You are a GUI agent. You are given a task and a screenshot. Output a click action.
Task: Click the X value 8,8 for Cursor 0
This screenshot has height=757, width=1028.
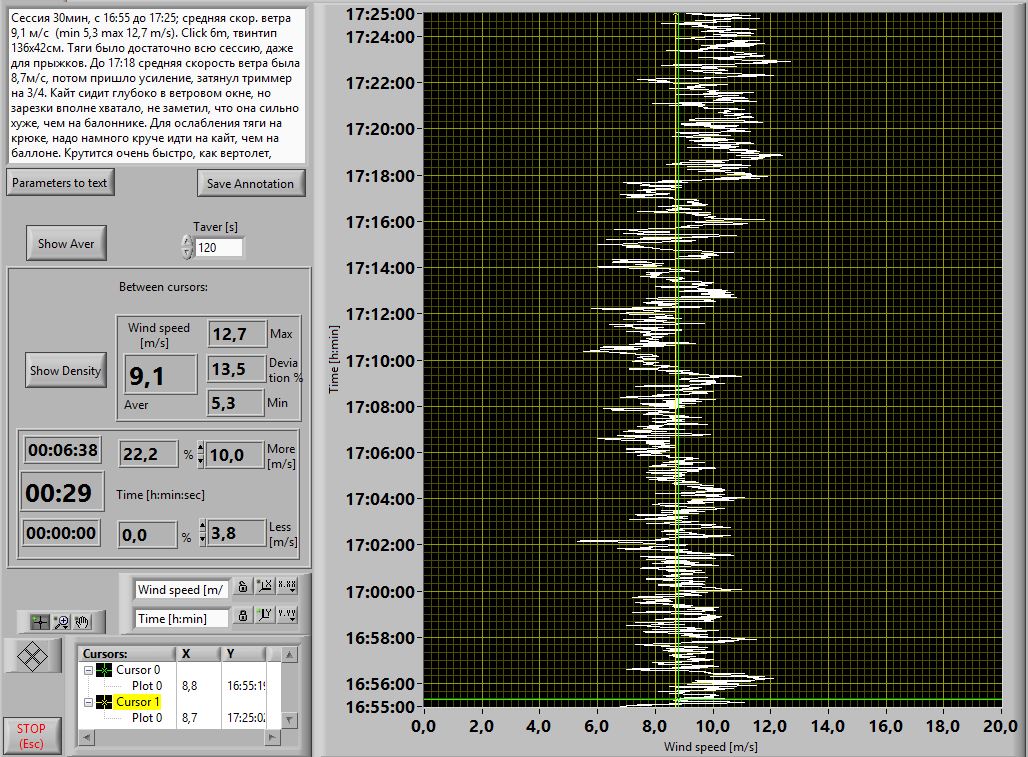(x=189, y=686)
